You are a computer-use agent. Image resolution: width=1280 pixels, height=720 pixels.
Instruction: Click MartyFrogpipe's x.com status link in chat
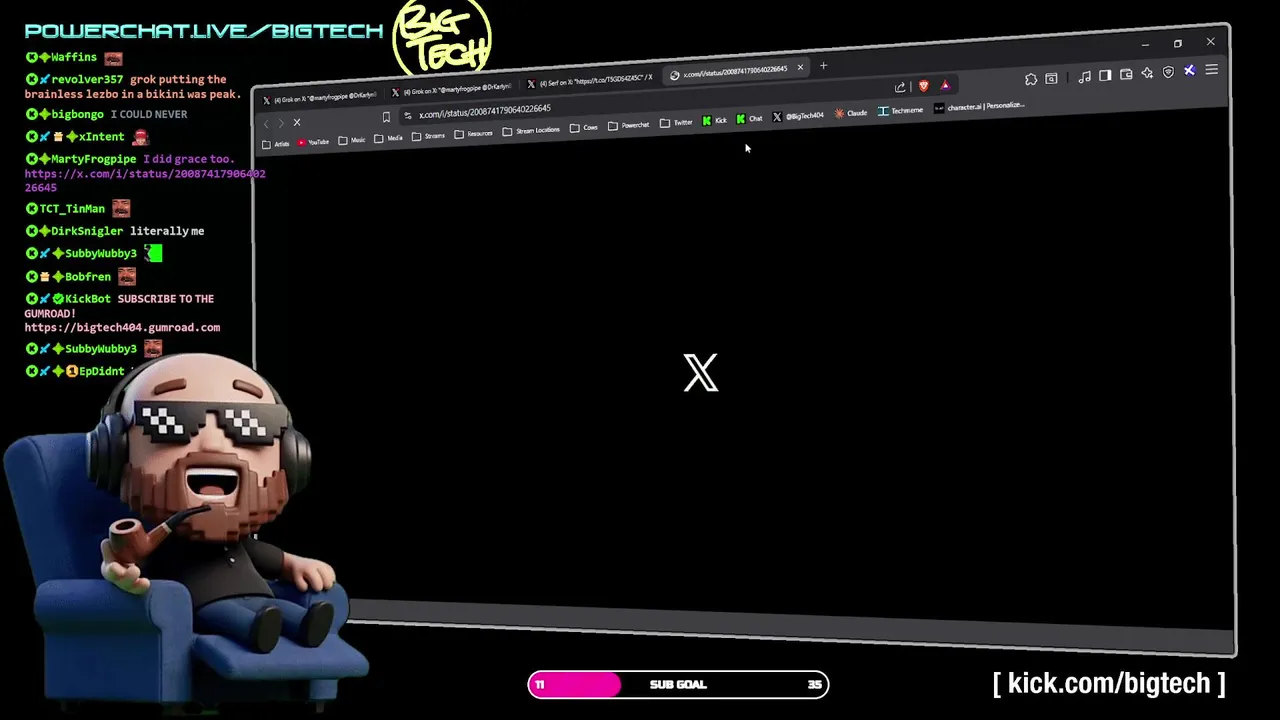point(145,180)
